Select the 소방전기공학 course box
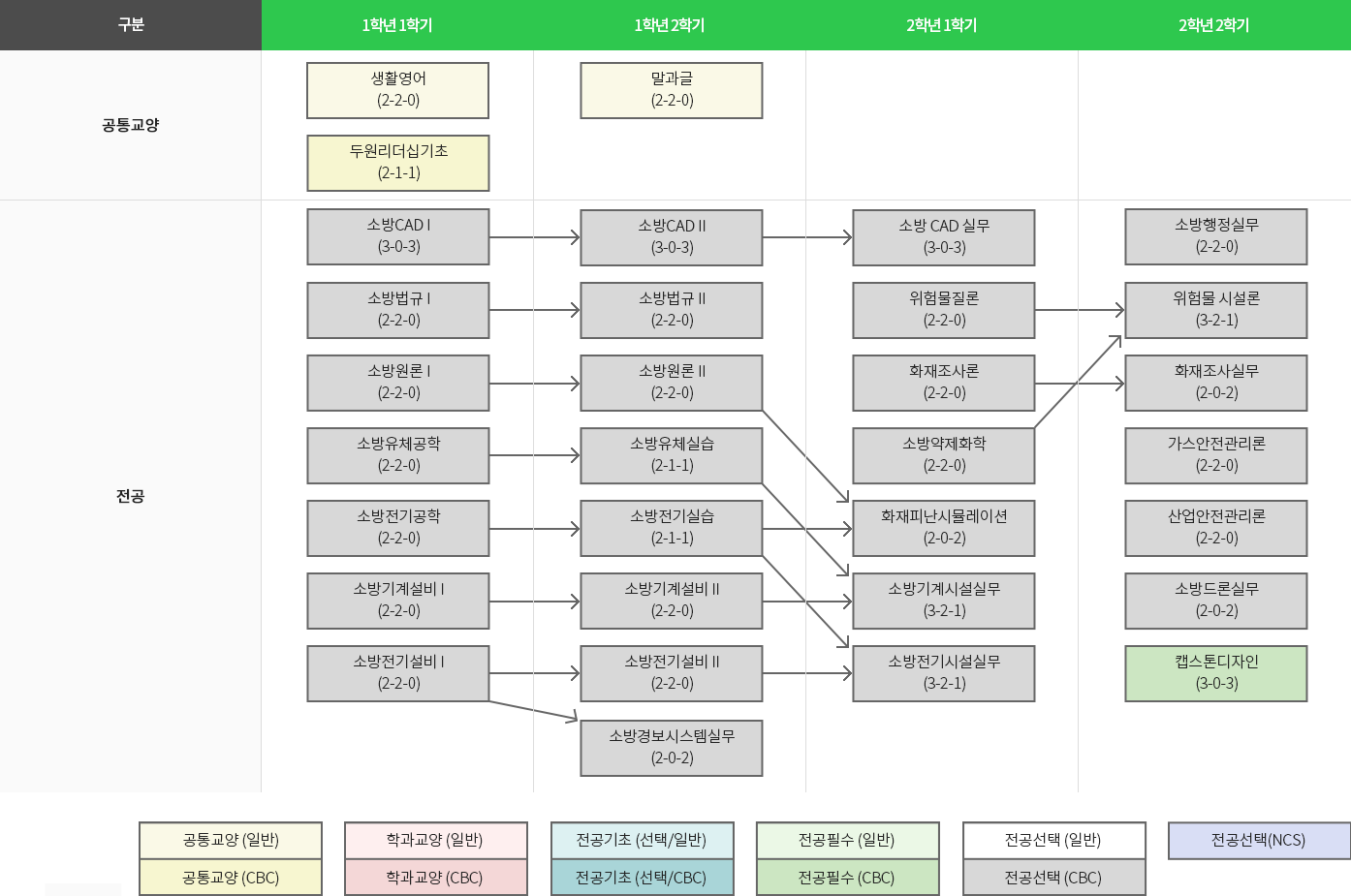The width and height of the screenshot is (1351, 896). pyautogui.click(x=398, y=528)
